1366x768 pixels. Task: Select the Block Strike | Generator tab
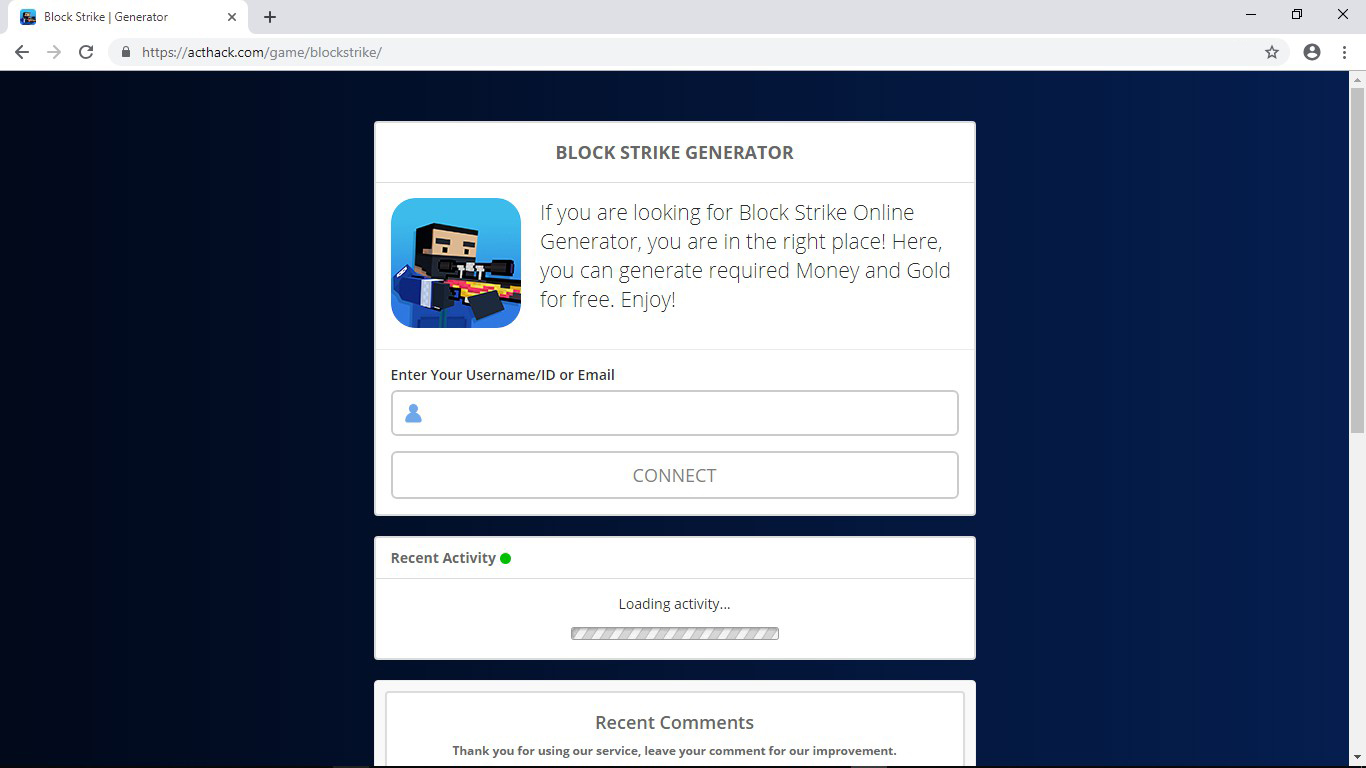tap(128, 17)
